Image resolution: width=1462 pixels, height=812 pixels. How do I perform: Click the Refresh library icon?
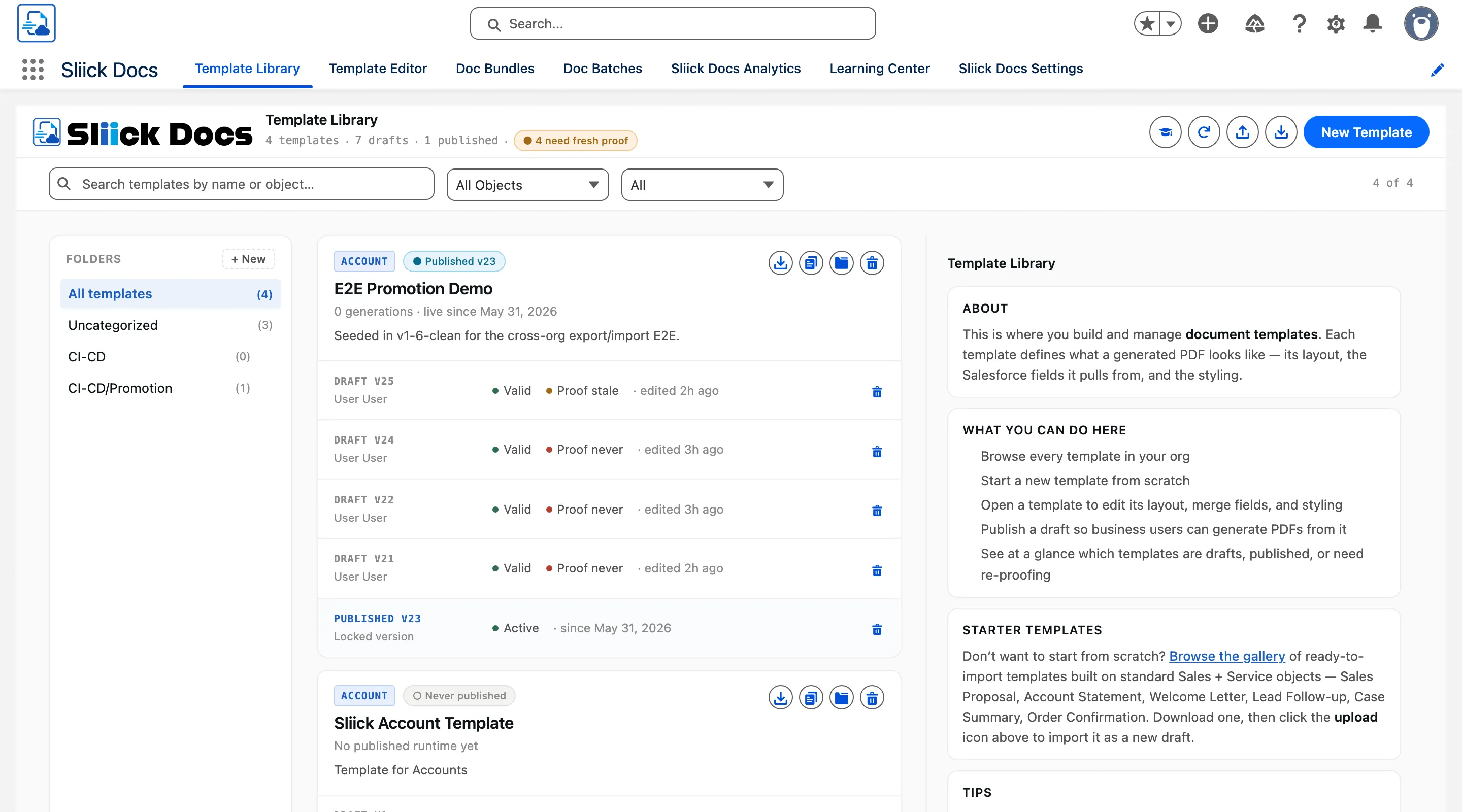point(1204,132)
